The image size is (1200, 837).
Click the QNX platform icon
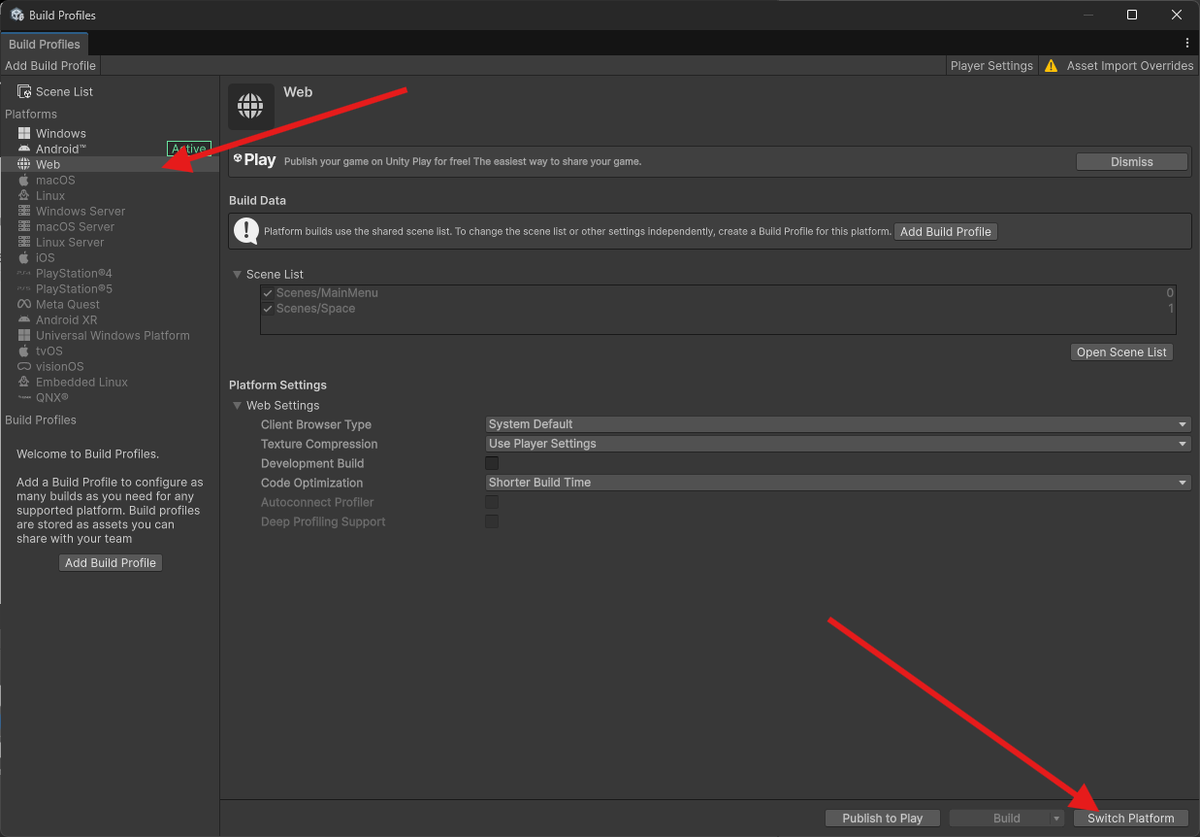[24, 398]
